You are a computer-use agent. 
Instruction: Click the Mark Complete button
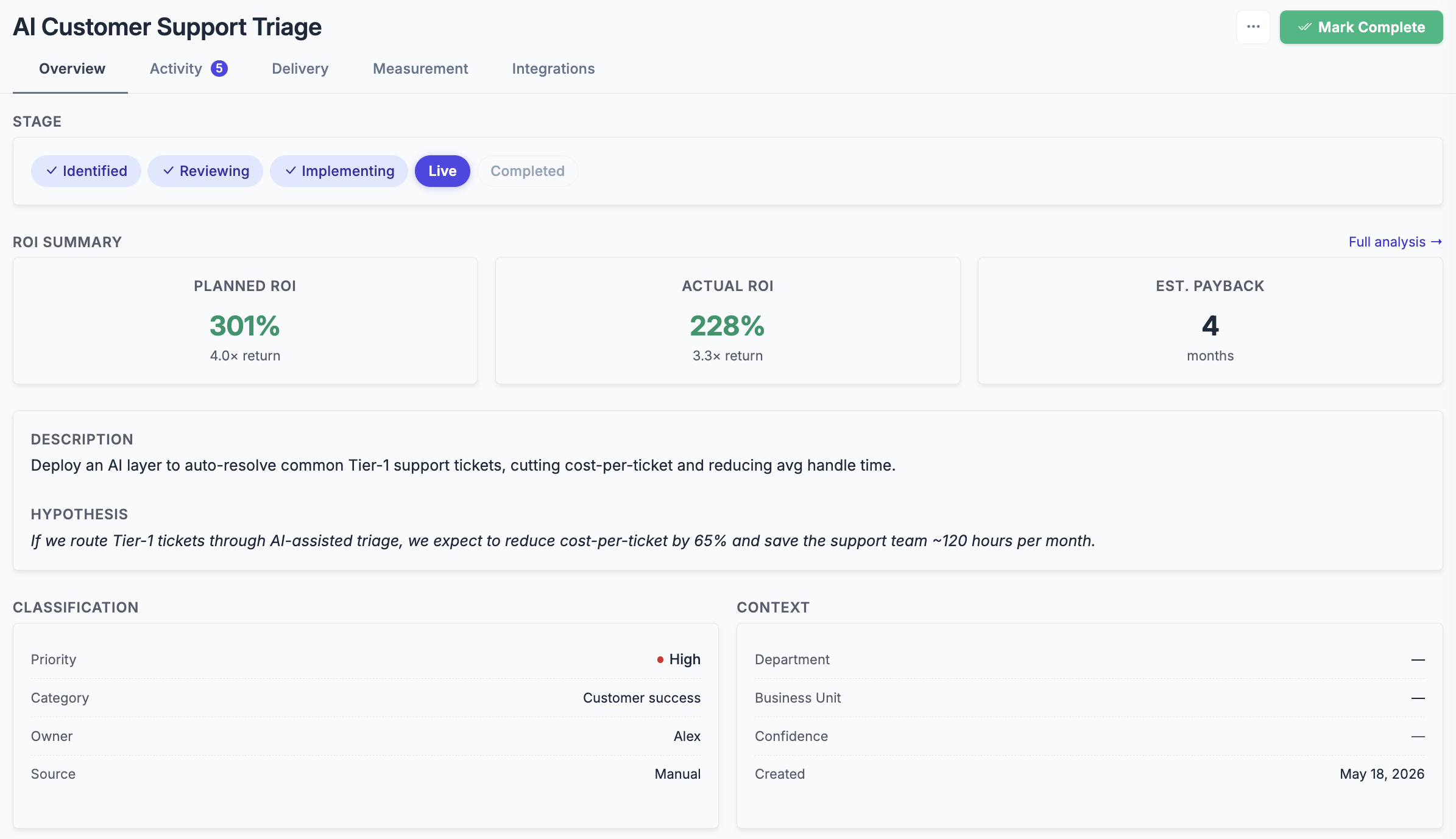[1361, 27]
